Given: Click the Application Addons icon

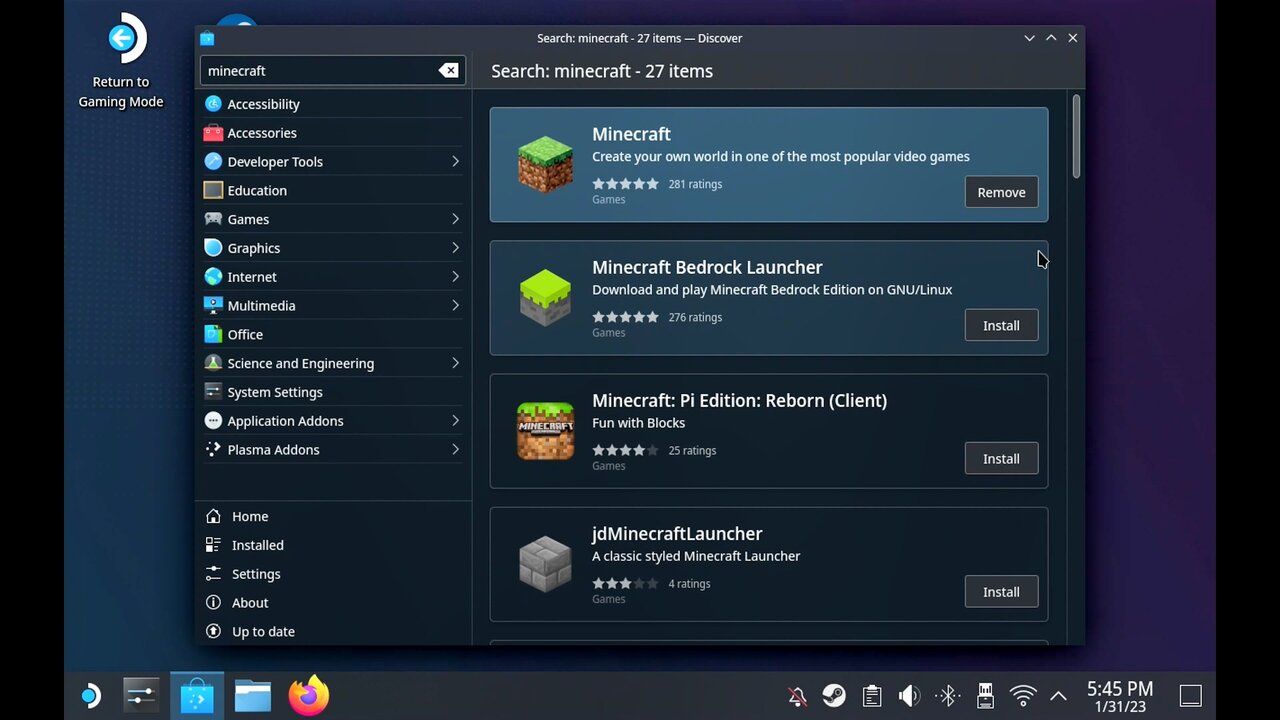Looking at the screenshot, I should click(213, 420).
